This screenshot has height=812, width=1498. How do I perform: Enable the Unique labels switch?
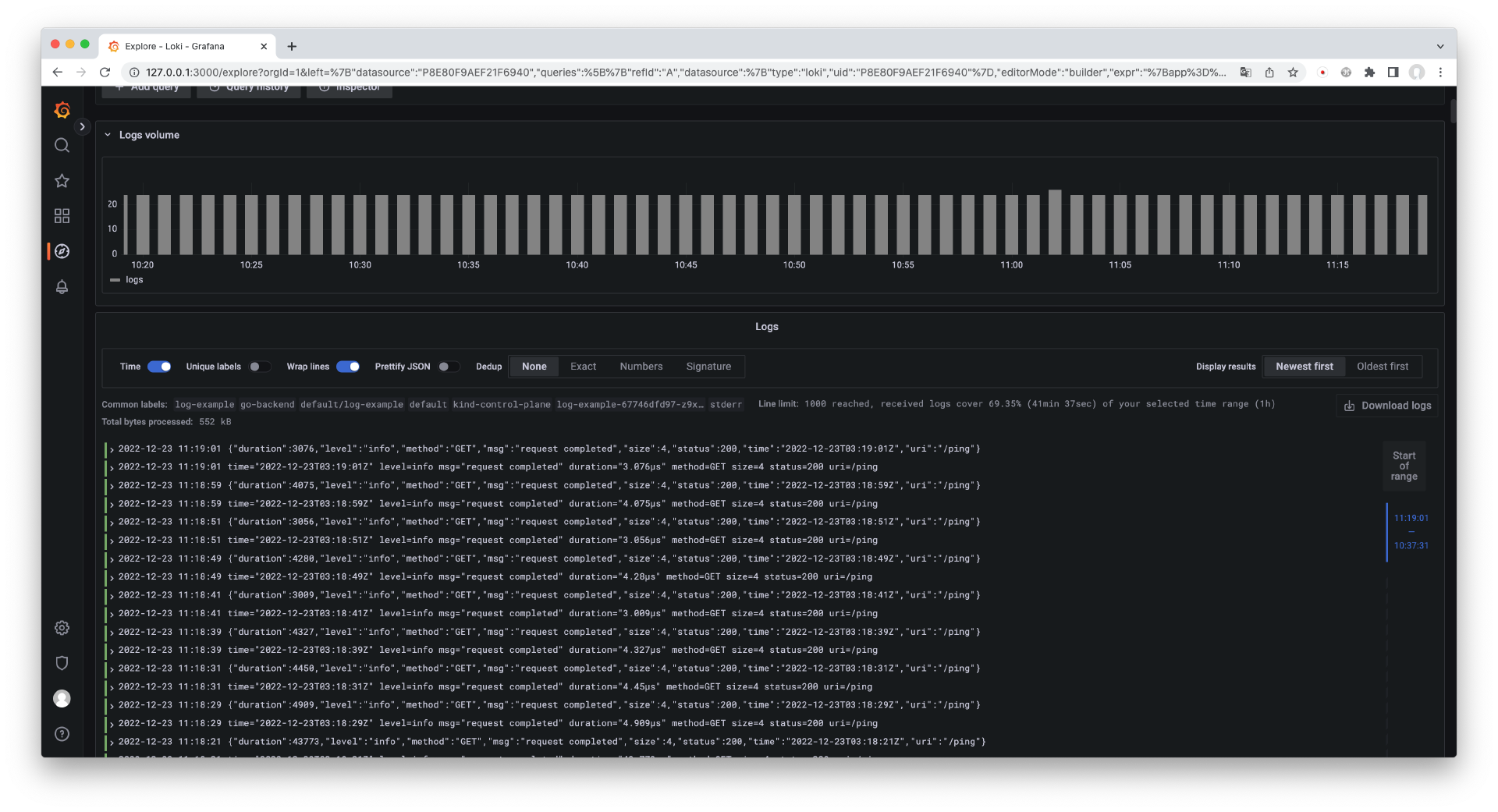coord(259,367)
